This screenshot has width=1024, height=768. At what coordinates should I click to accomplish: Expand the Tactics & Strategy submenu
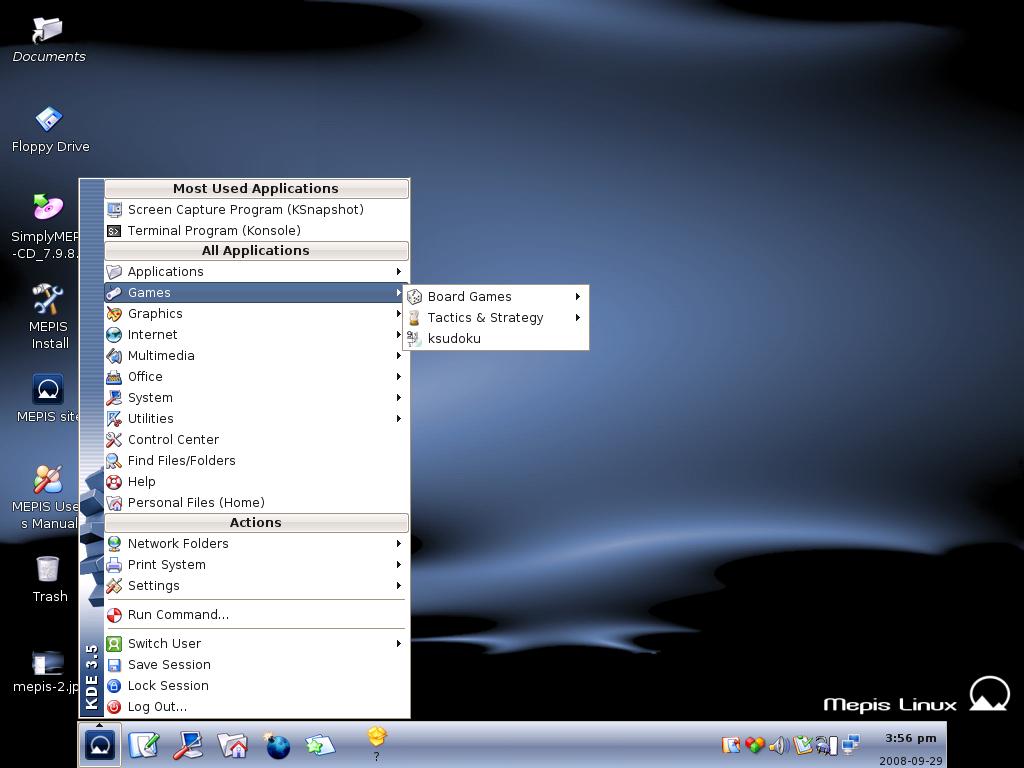point(496,317)
